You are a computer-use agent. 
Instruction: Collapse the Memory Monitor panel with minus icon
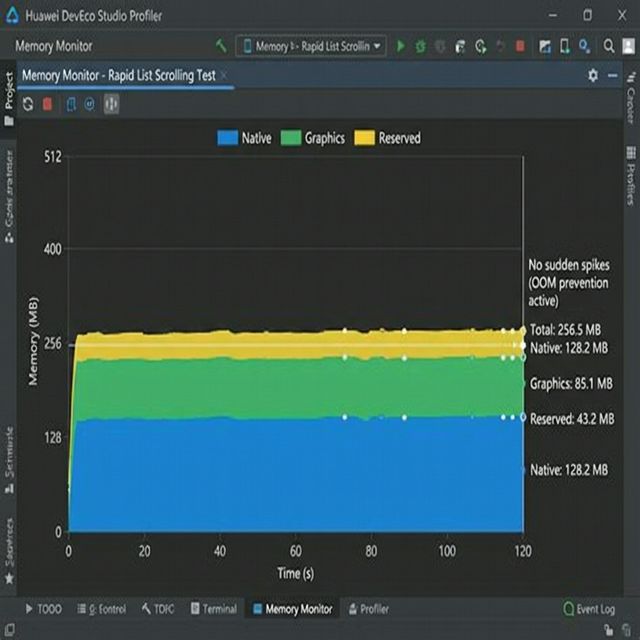[x=612, y=76]
